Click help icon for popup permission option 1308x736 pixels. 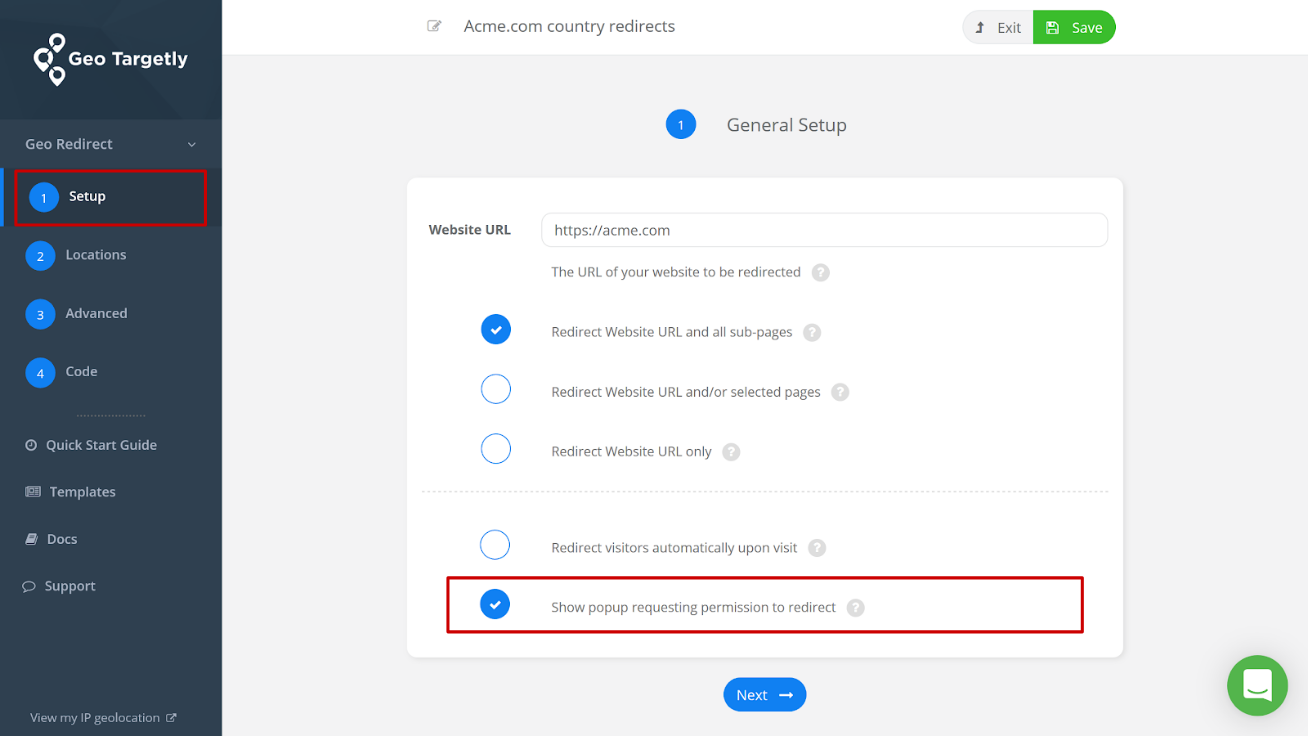pyautogui.click(x=855, y=607)
